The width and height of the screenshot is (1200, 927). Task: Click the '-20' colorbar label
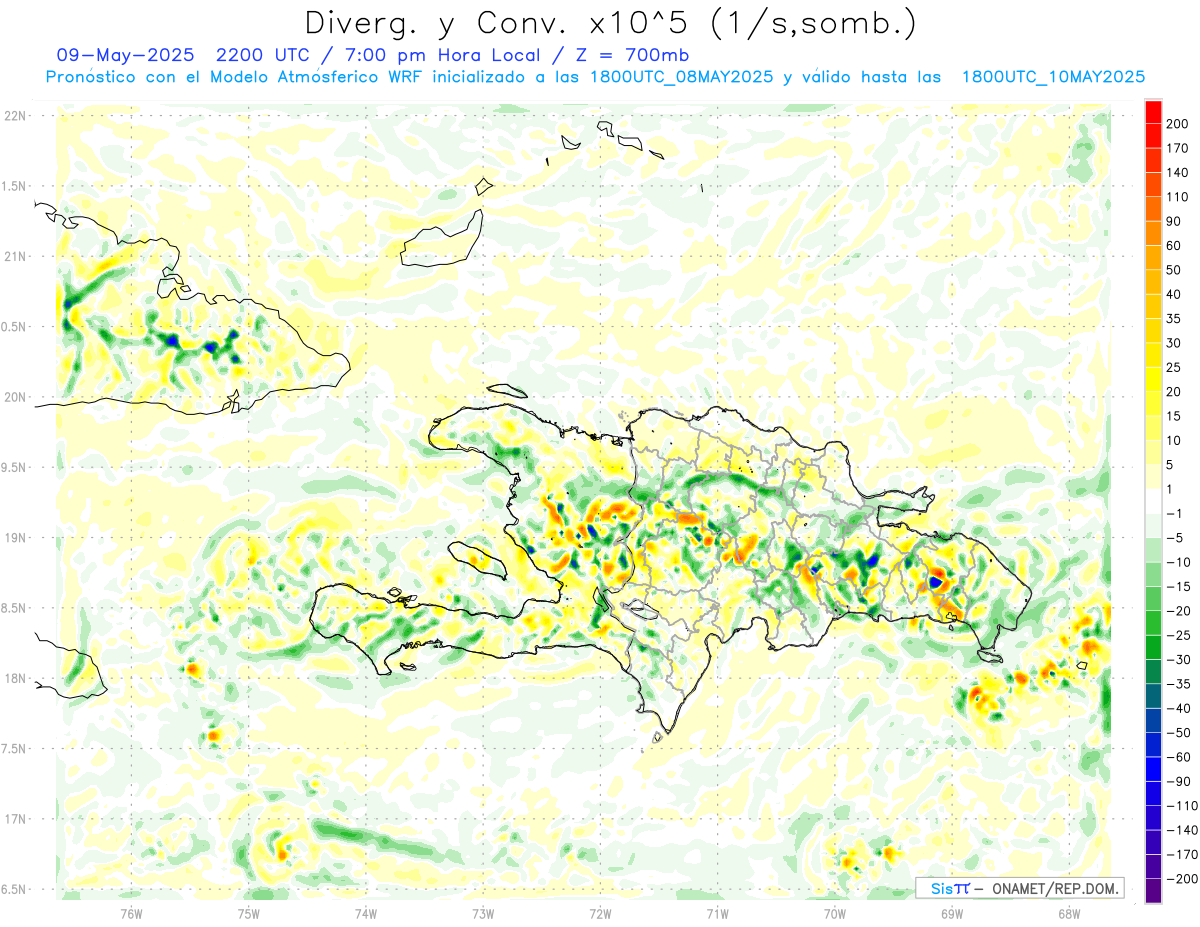[1177, 611]
